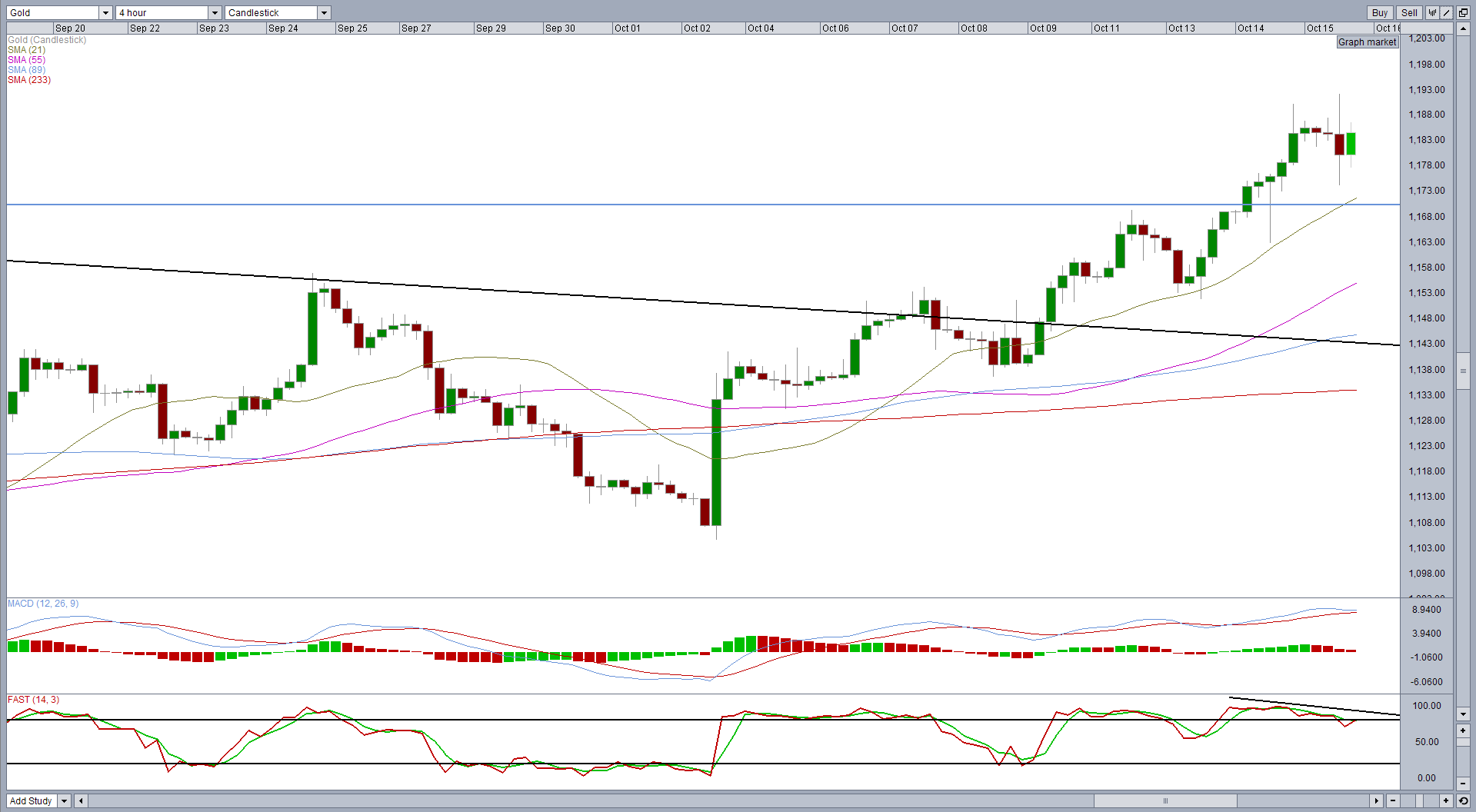Click the Add Study button
1476x812 pixels.
click(x=32, y=800)
